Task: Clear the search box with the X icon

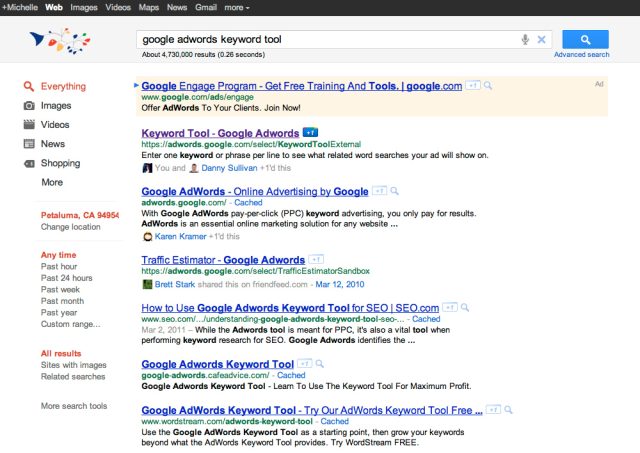Action: pyautogui.click(x=542, y=40)
